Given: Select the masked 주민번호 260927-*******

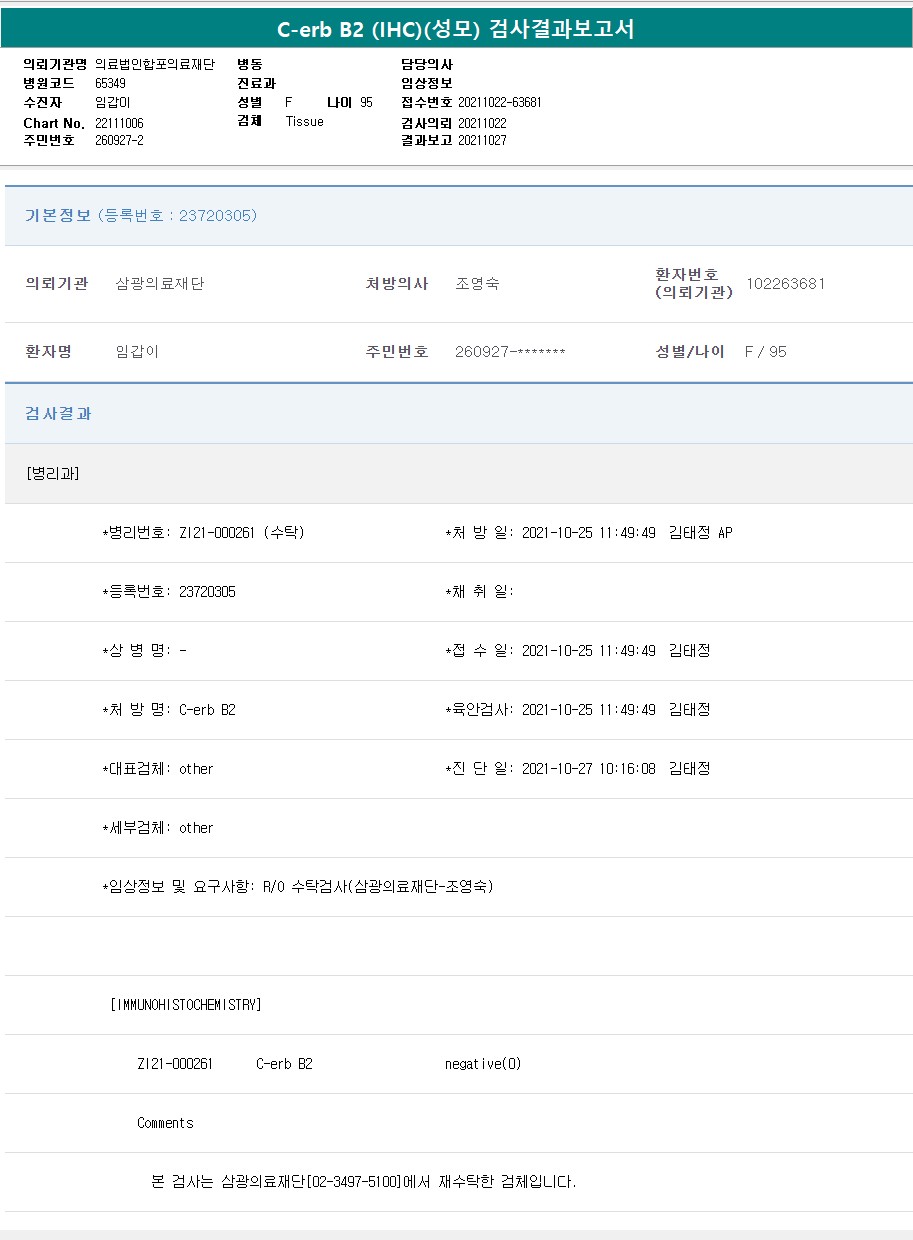Looking at the screenshot, I should point(510,352).
